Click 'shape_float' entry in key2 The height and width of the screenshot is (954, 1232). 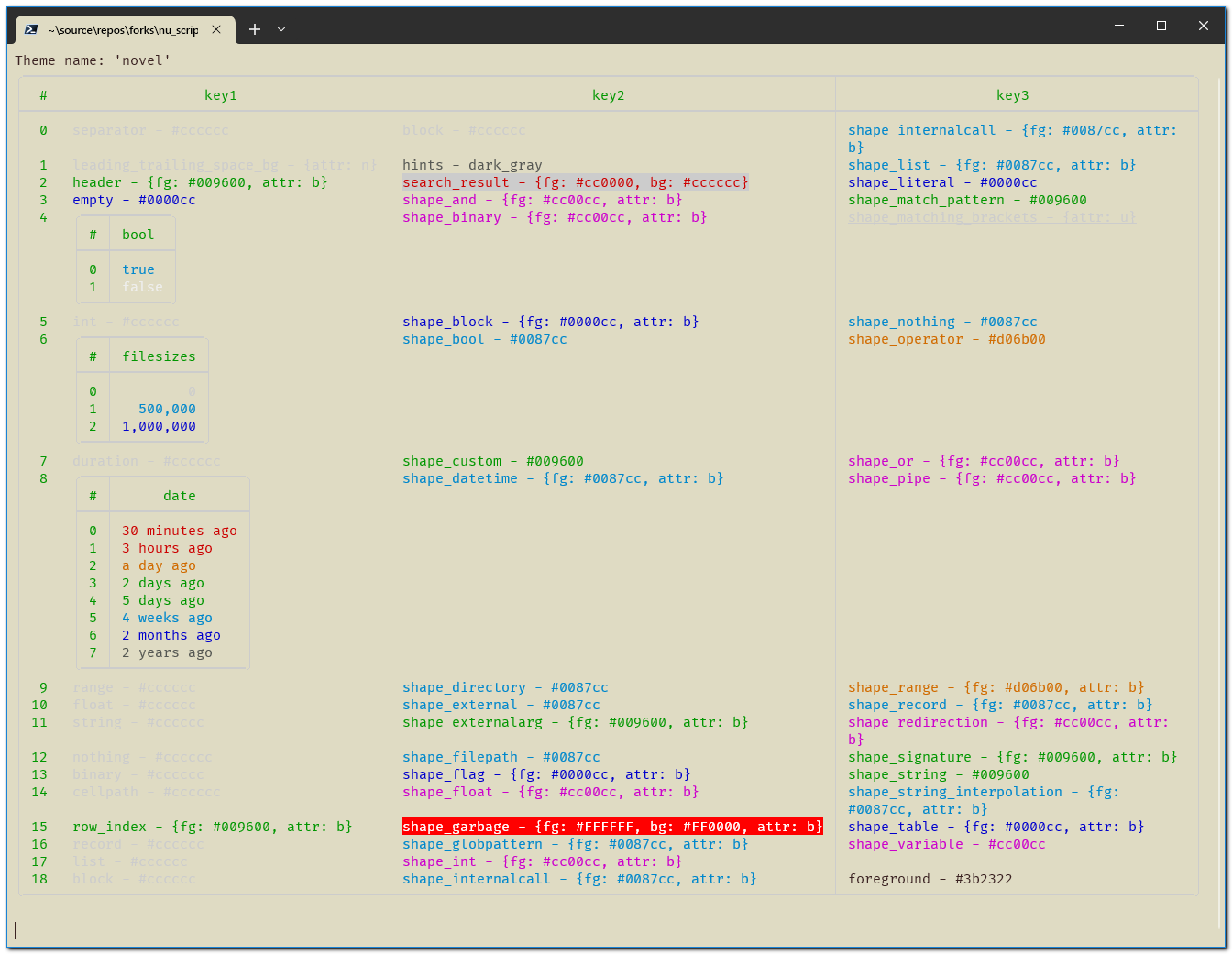click(x=551, y=792)
